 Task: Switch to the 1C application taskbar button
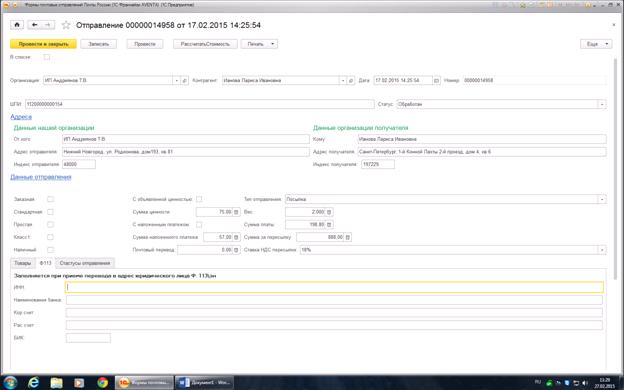144,382
